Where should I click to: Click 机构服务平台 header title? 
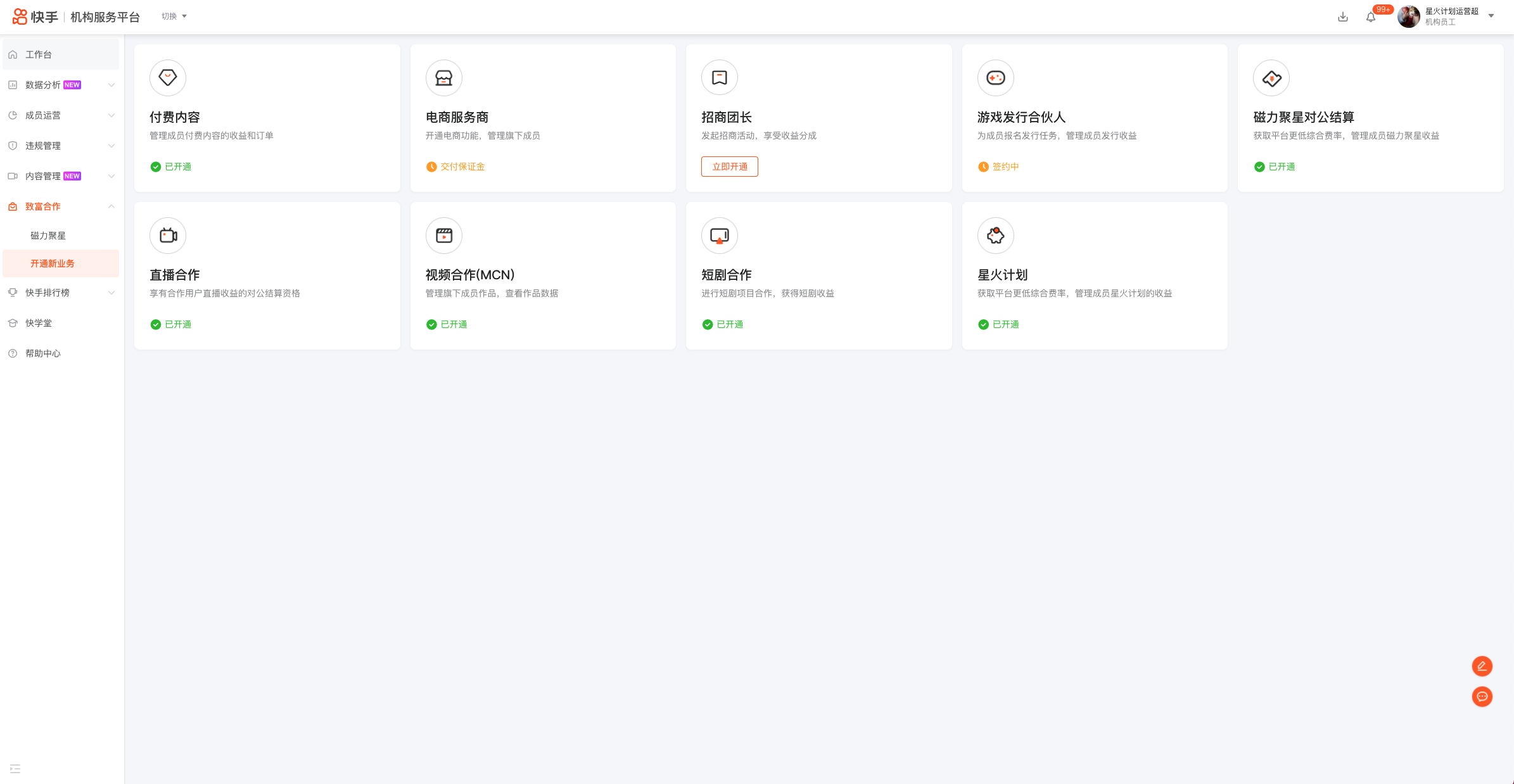pos(105,17)
